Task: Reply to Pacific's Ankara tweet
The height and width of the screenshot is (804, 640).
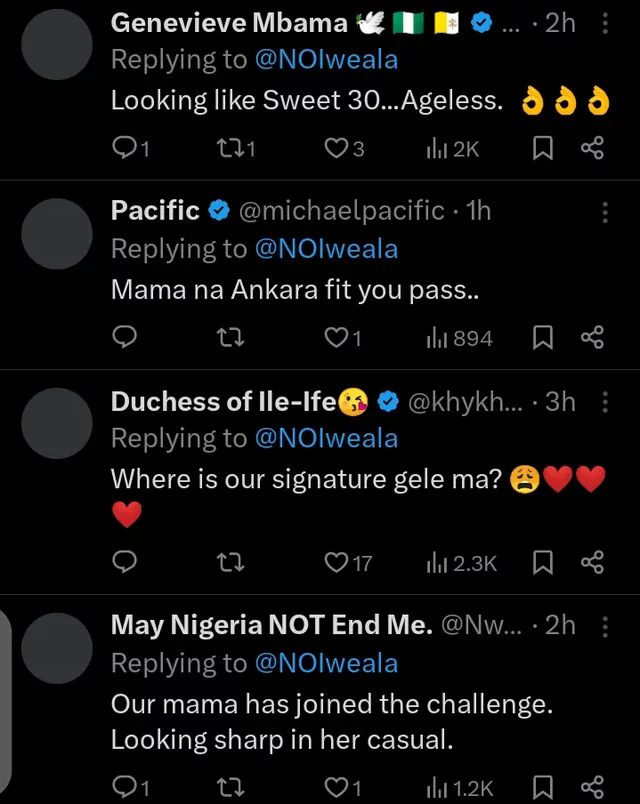Action: [x=123, y=338]
